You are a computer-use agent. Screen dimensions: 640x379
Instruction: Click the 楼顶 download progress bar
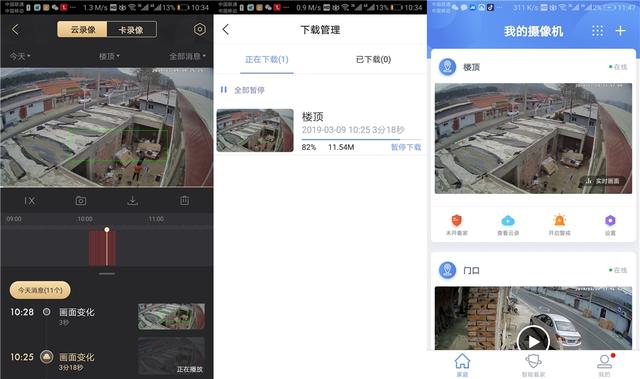tap(362, 140)
